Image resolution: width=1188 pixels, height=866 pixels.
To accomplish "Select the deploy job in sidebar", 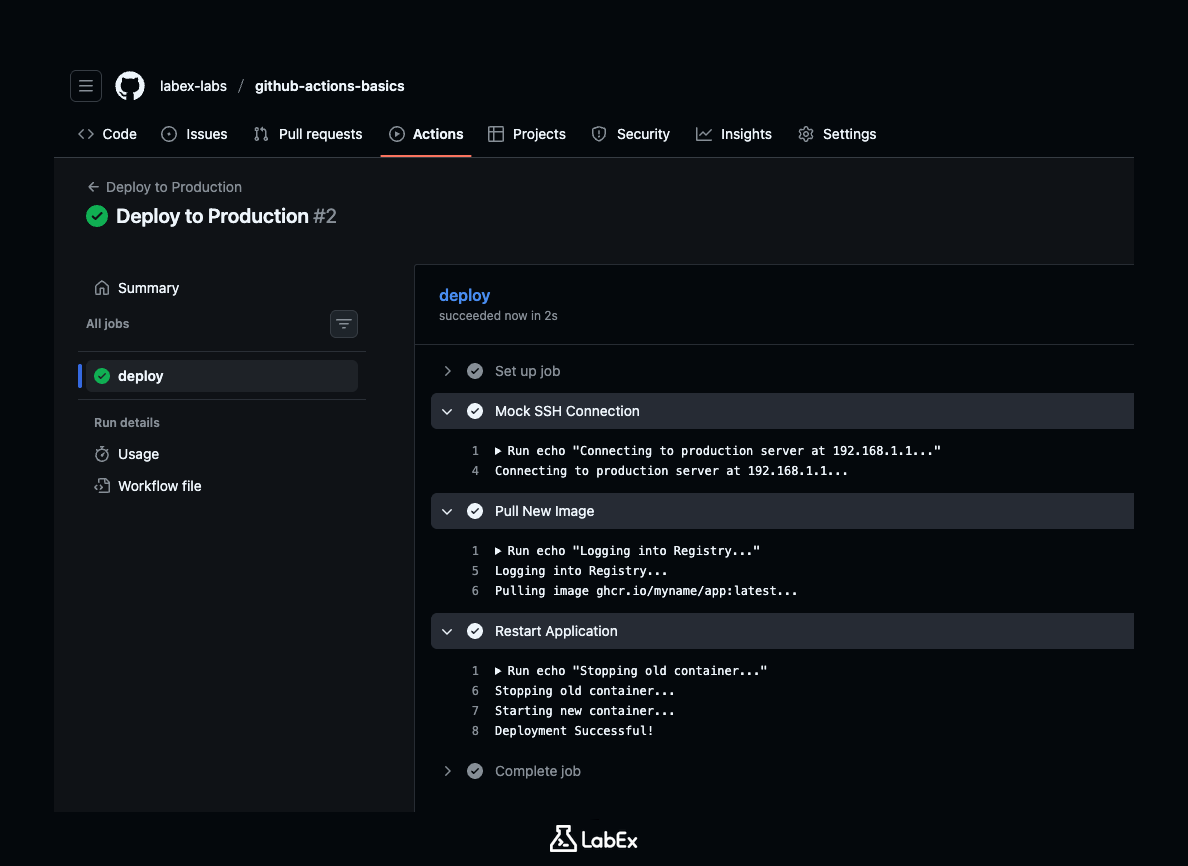I will click(x=221, y=376).
